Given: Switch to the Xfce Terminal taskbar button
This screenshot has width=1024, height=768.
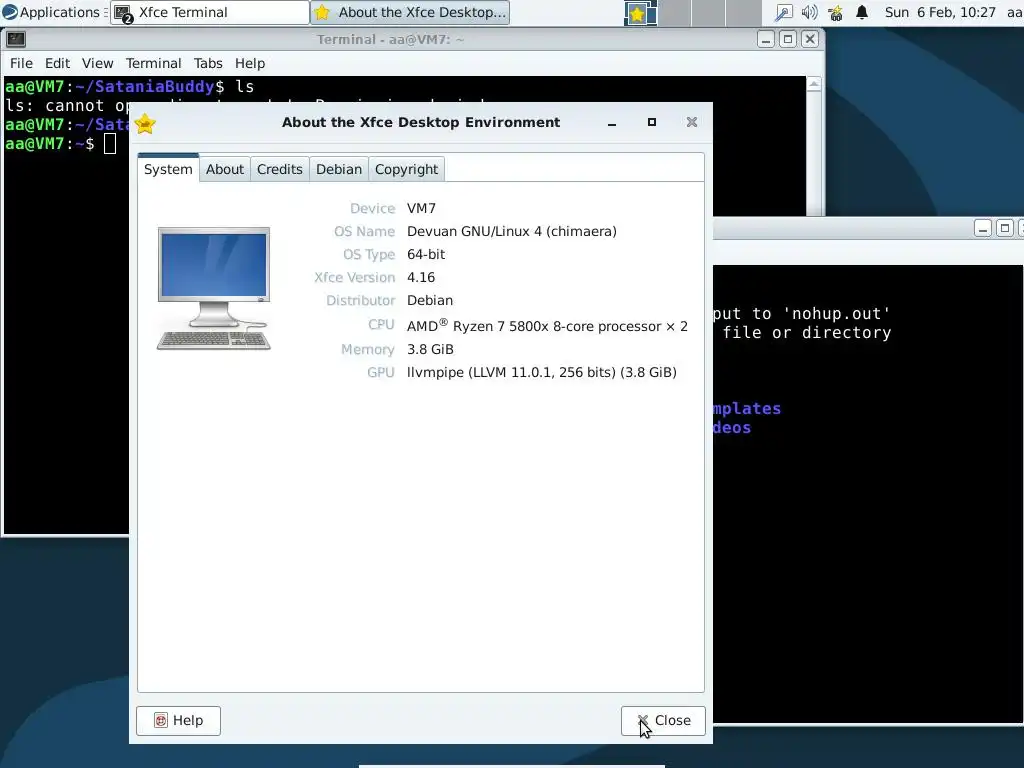Looking at the screenshot, I should pyautogui.click(x=210, y=12).
